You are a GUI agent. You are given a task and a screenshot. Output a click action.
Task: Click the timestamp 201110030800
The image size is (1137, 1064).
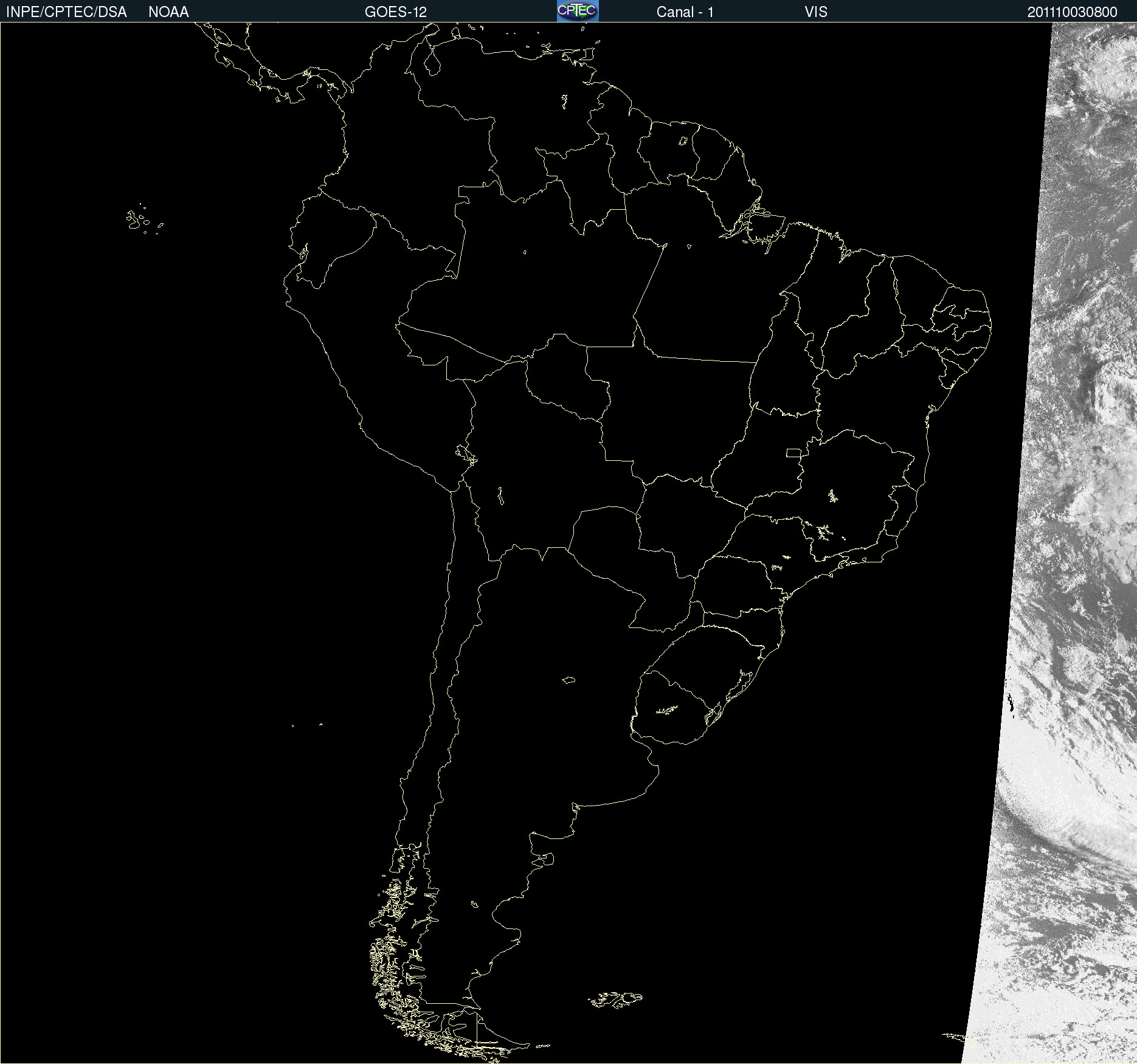1073,12
